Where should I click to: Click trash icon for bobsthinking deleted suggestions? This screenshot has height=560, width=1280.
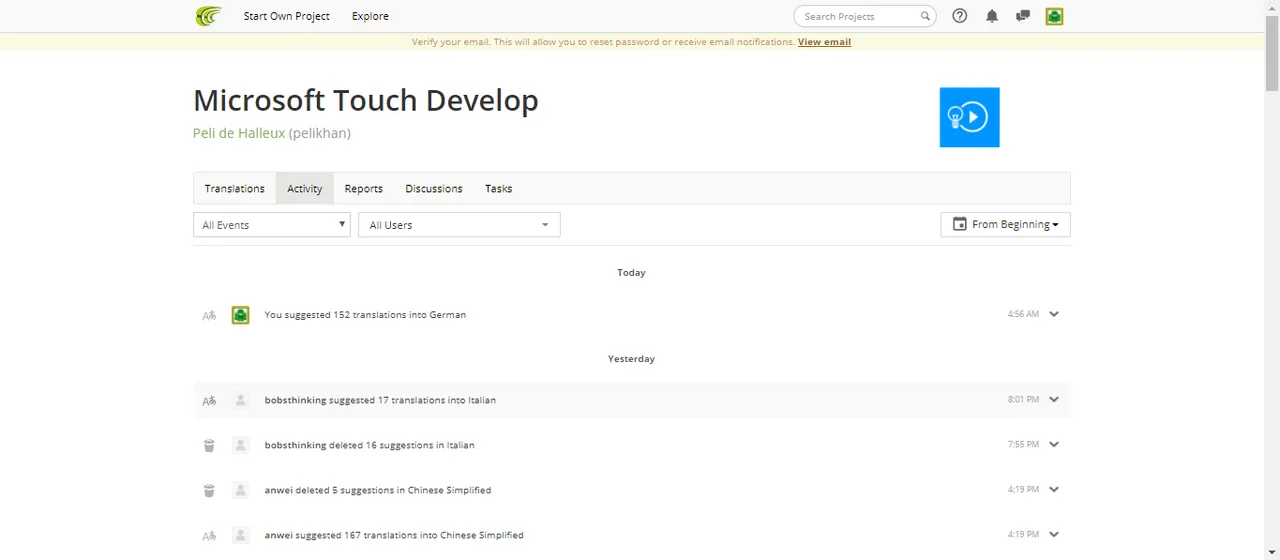click(209, 445)
